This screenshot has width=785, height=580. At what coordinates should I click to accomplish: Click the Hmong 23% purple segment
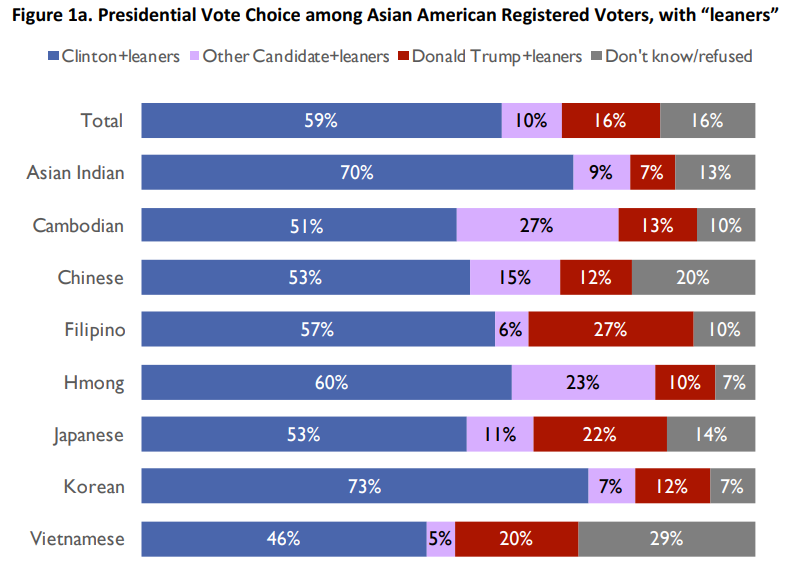coord(583,383)
